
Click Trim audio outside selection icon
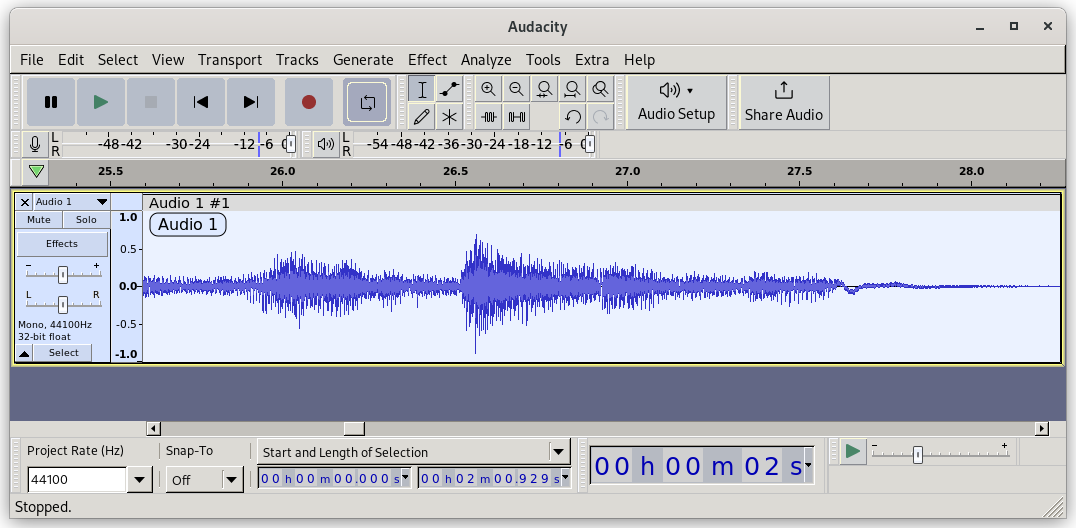click(489, 117)
